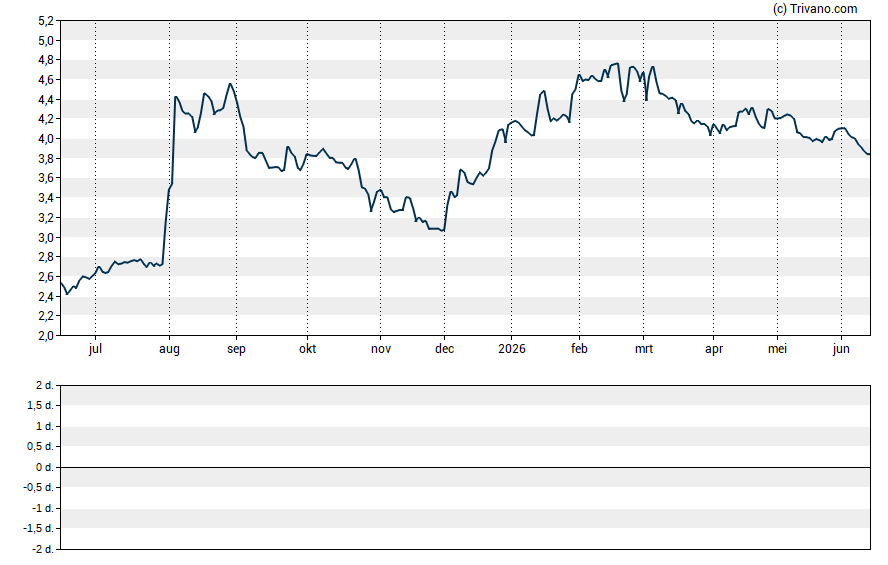888x565 pixels.
Task: Click the '2,6' price value
Action: coord(46,276)
